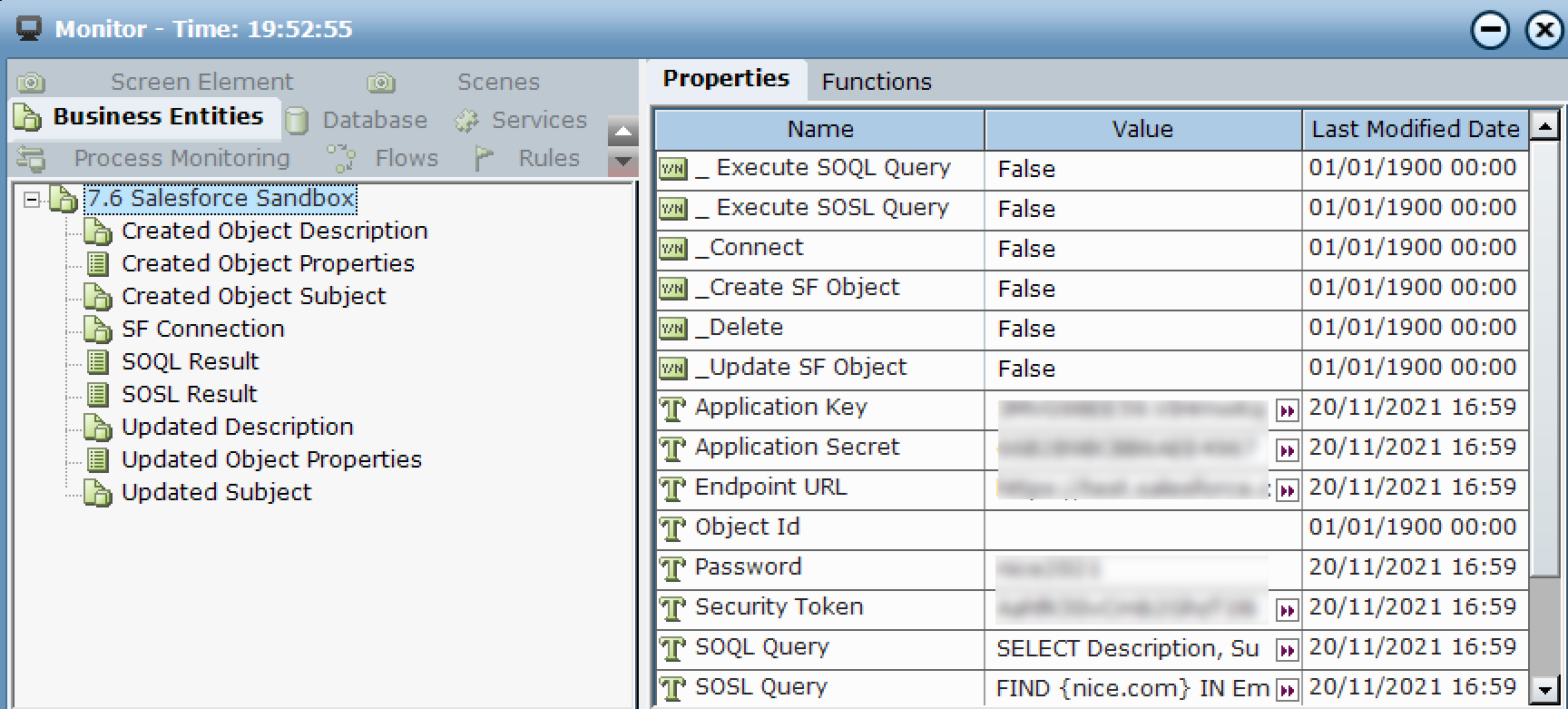Expand the Security Token value
Screen dimensions: 1568x709
point(1287,611)
